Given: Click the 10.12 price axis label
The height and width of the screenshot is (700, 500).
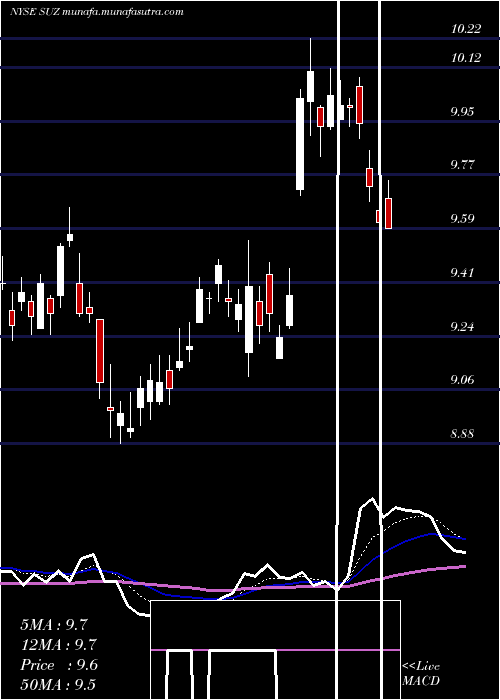Looking at the screenshot, I should (466, 58).
